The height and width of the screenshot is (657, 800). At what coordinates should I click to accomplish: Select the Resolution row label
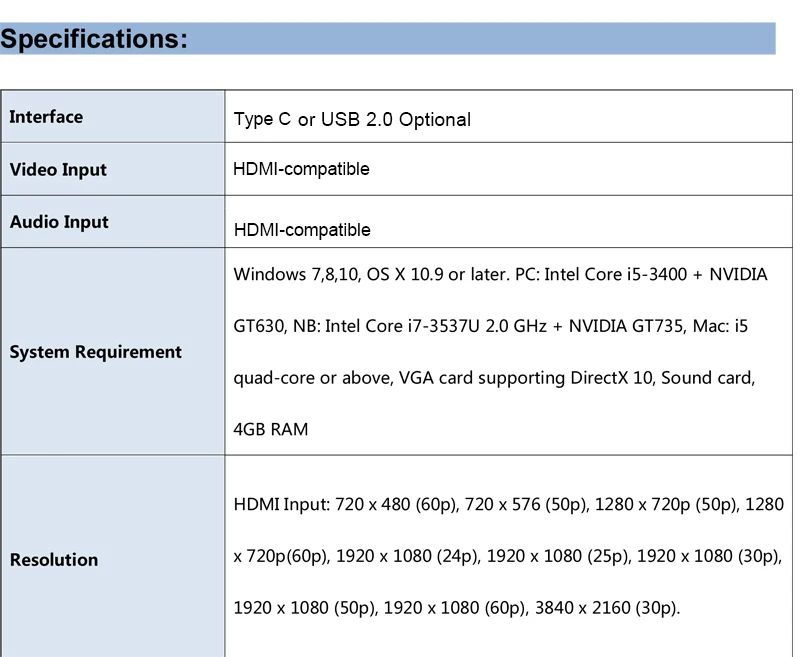point(54,560)
